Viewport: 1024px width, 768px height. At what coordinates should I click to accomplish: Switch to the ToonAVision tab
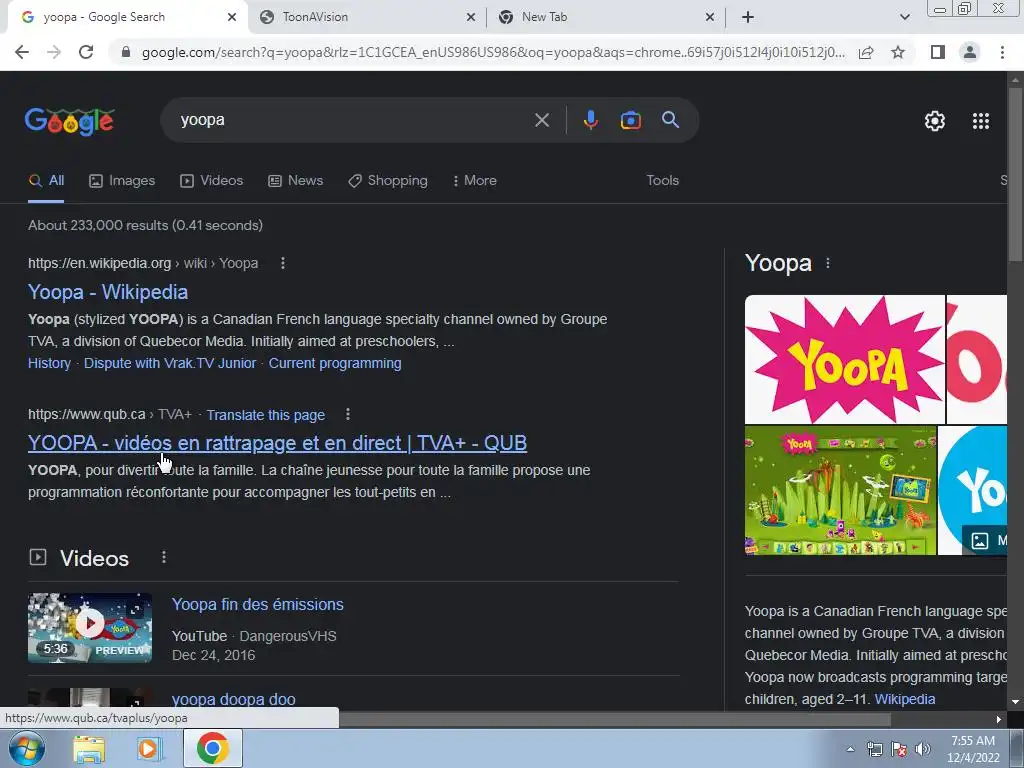click(x=369, y=17)
